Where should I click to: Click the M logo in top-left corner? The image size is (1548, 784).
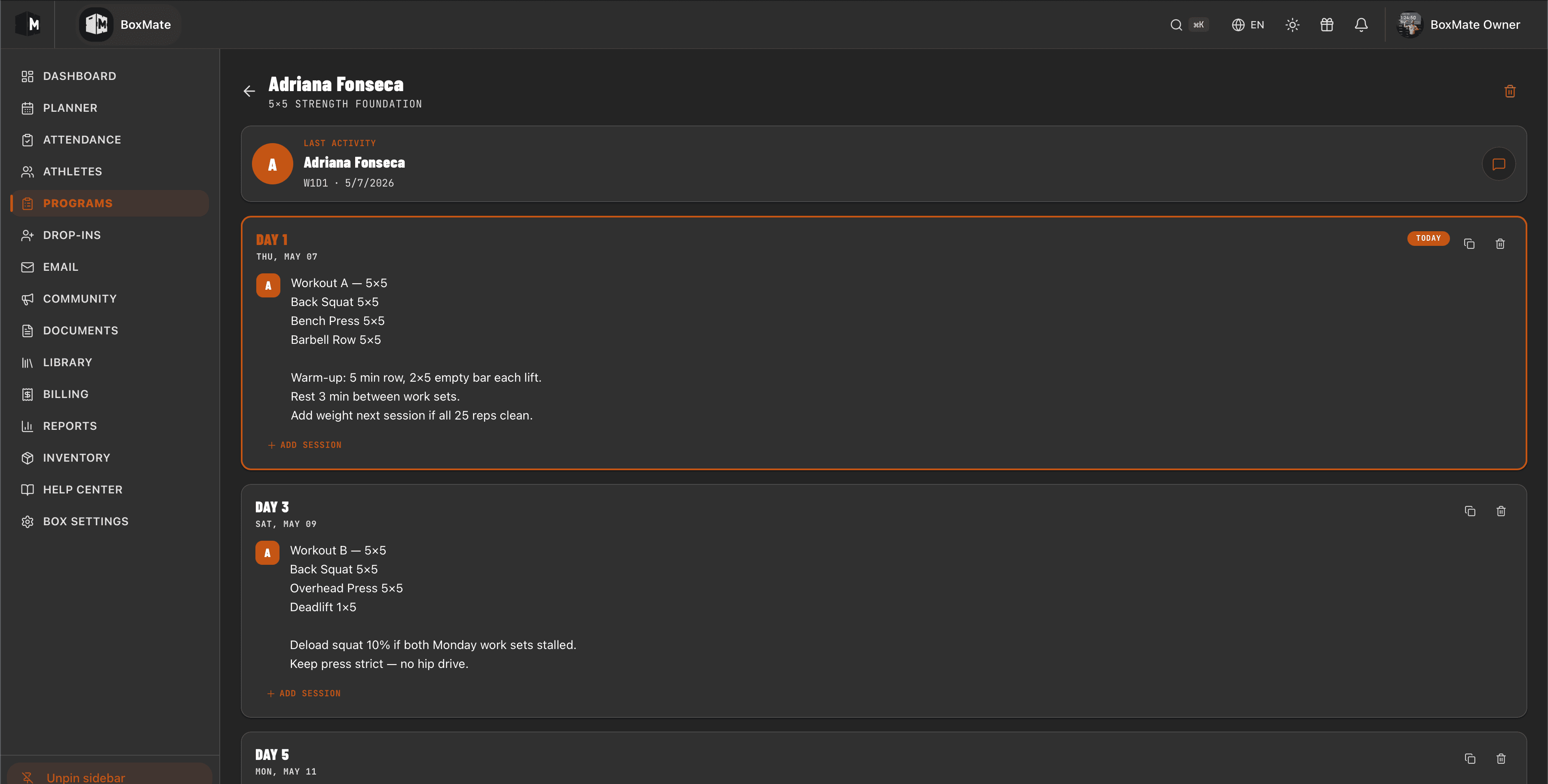pos(28,24)
